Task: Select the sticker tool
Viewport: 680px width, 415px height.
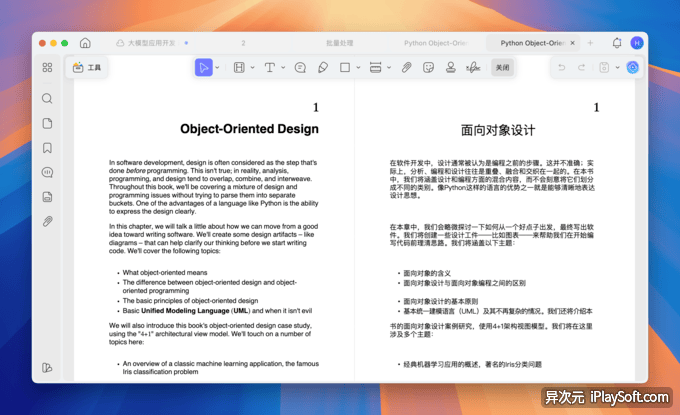Action: tap(428, 67)
